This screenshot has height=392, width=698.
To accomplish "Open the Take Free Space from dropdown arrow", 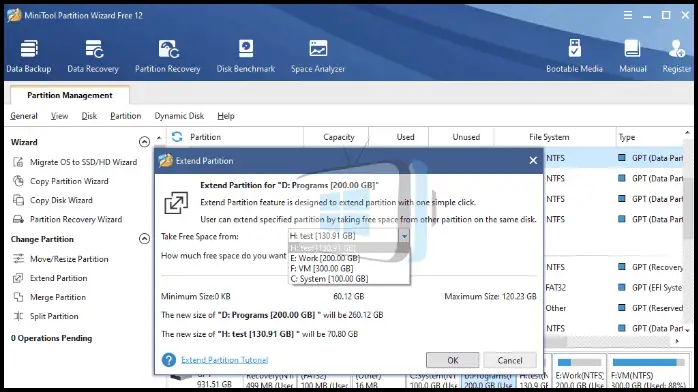I will [404, 236].
